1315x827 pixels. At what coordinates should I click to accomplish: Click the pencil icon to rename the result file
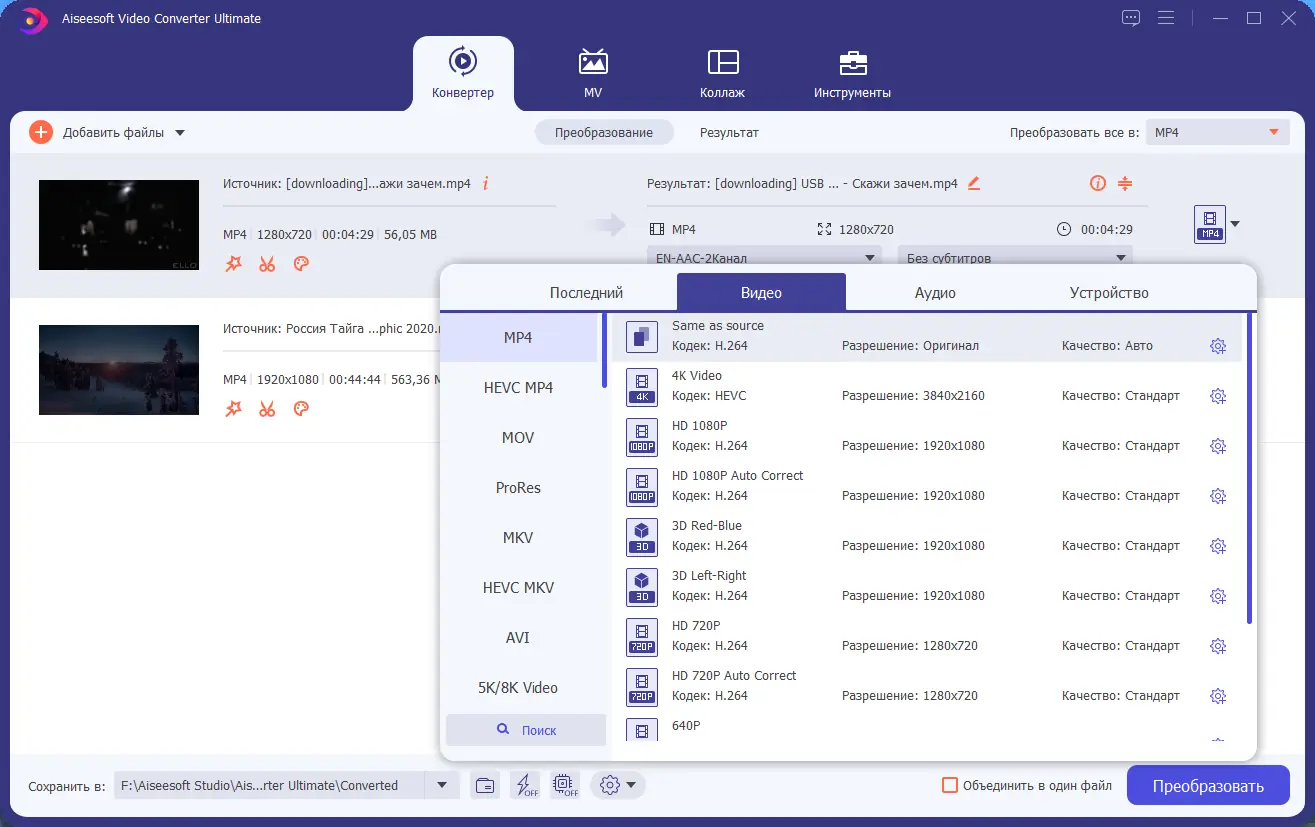click(974, 183)
